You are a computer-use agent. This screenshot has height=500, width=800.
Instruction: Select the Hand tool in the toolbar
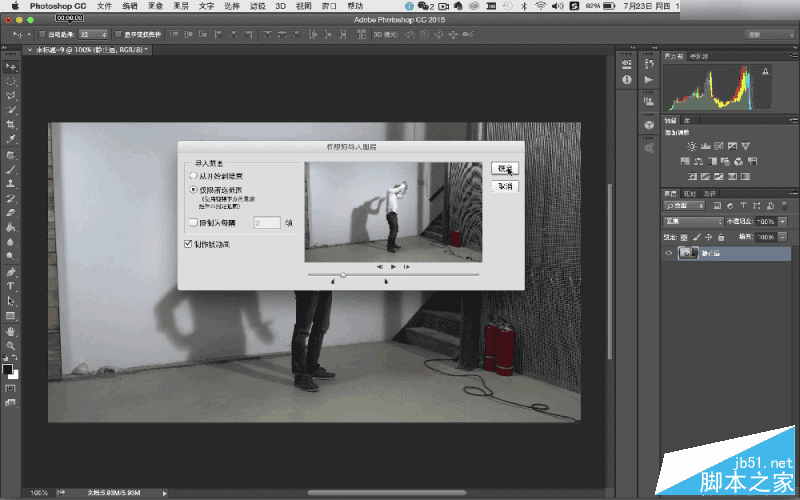point(11,330)
